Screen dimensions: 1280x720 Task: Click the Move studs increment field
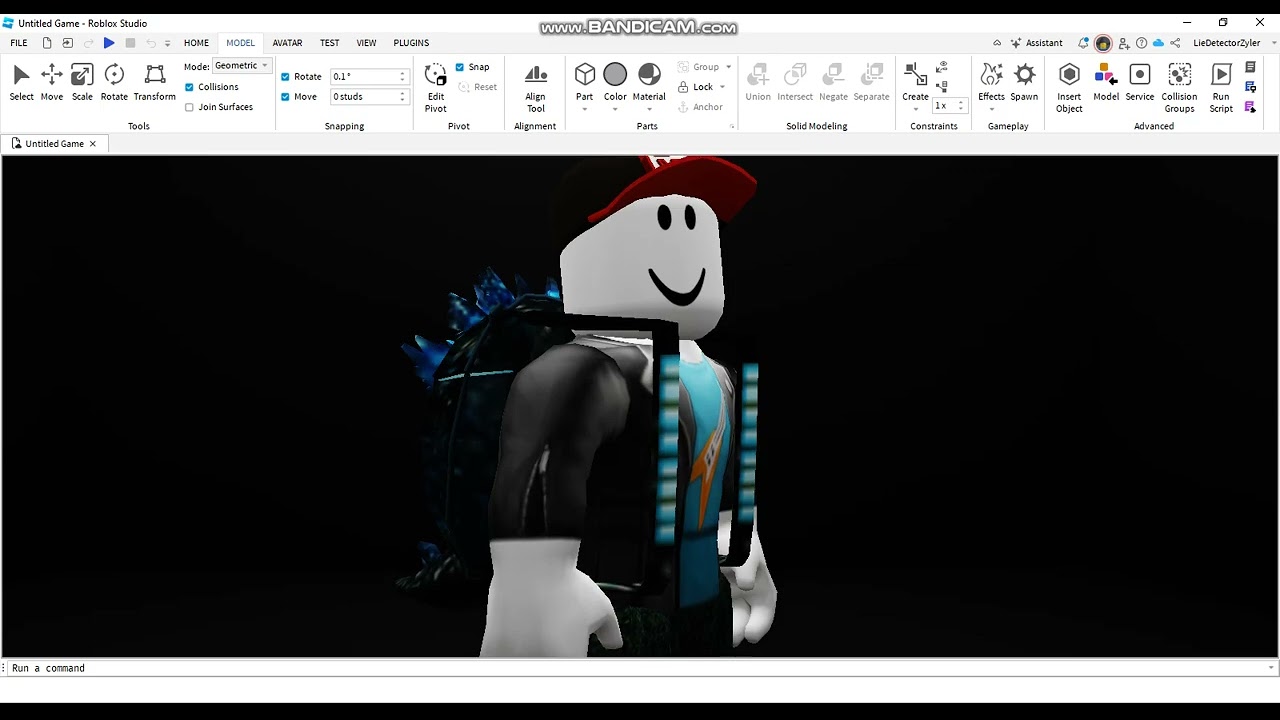point(369,97)
